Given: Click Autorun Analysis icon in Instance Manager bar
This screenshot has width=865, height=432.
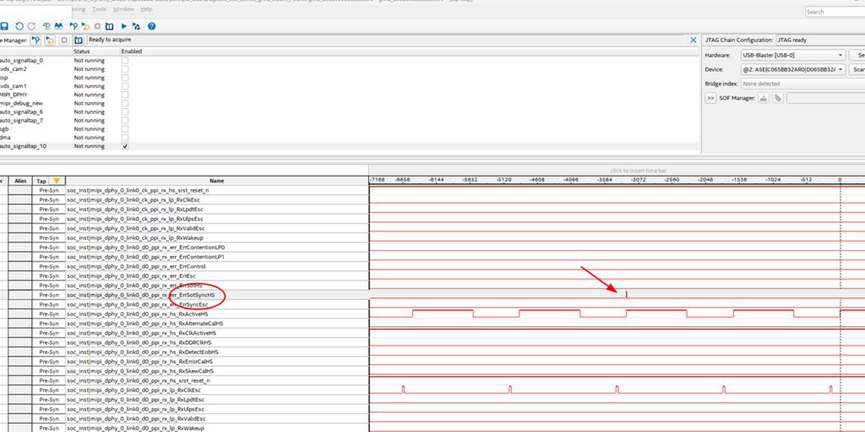Looking at the screenshot, I should pos(50,40).
